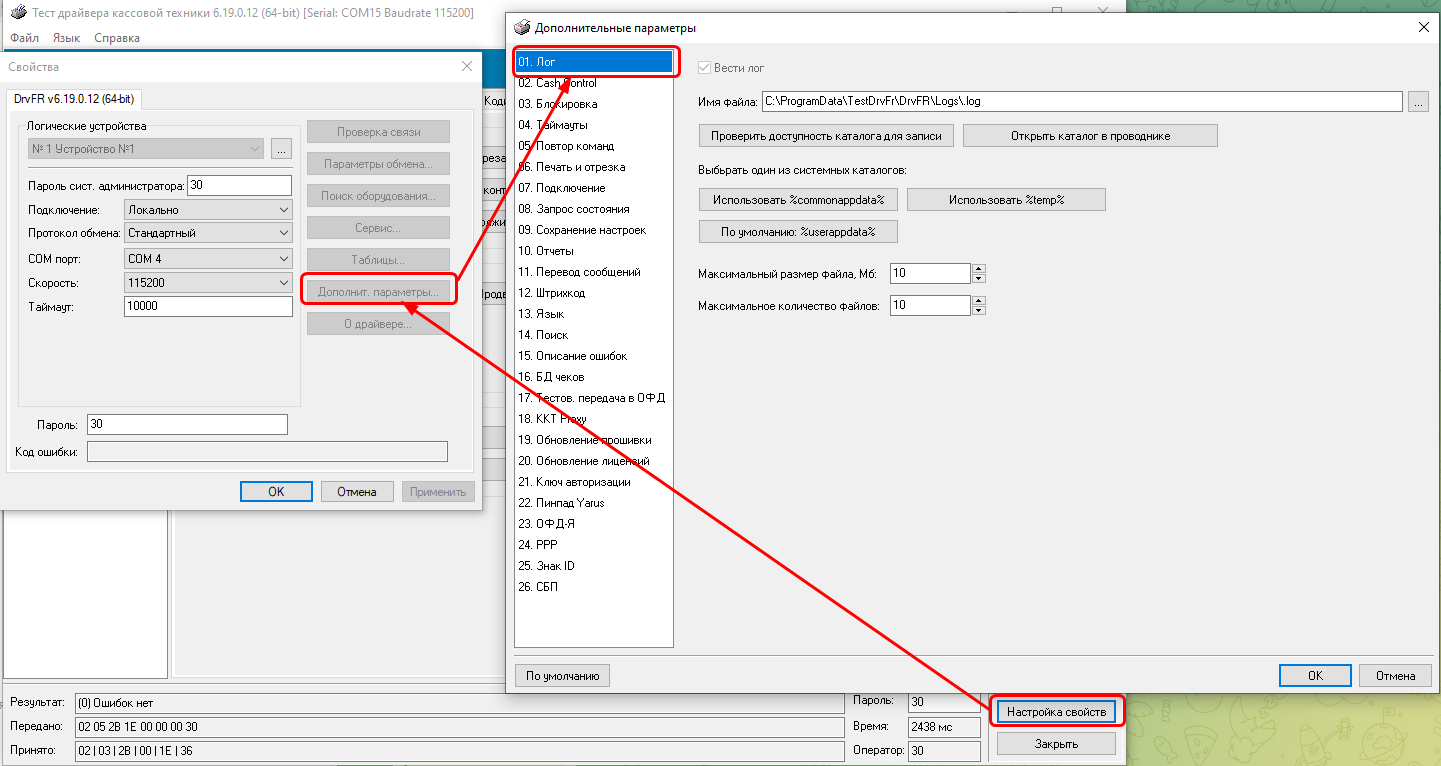Expand the COM порт dropdown list

[x=283, y=259]
